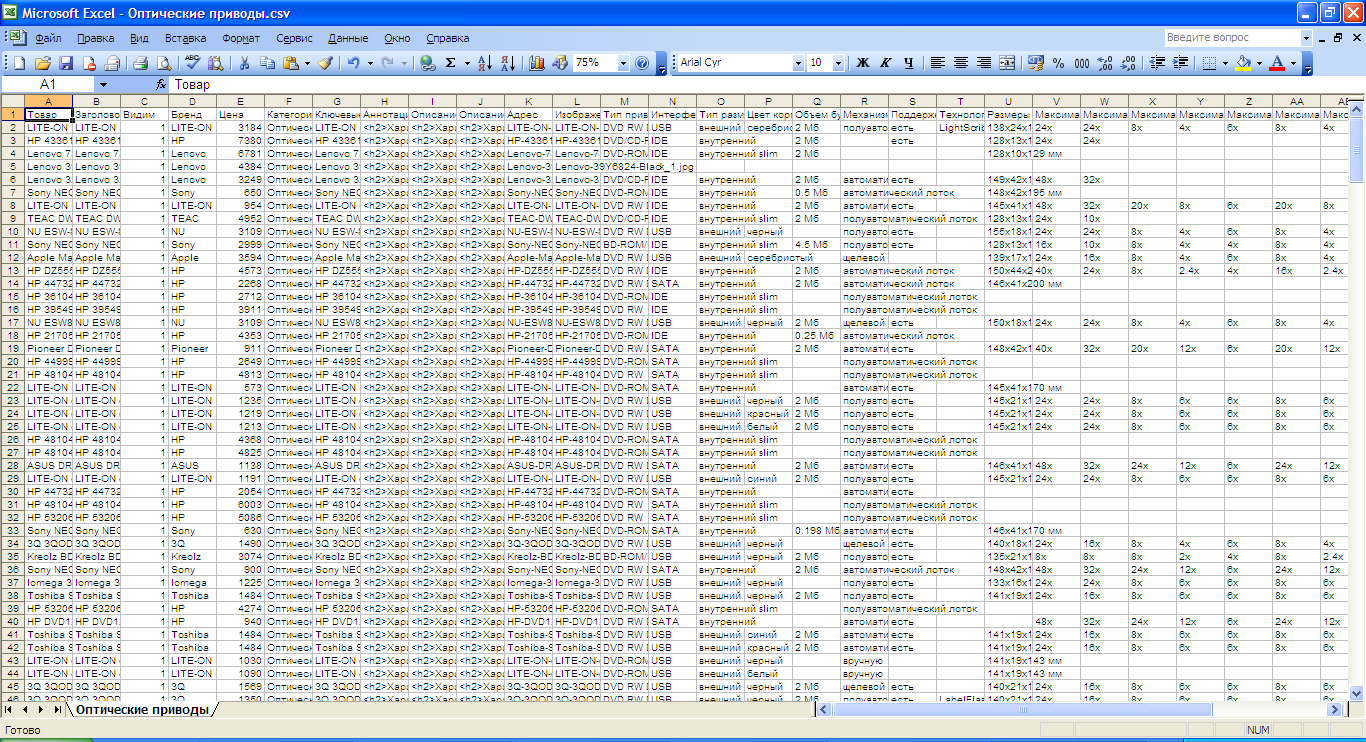Merge and center cells
1366x742 pixels.
(1007, 63)
